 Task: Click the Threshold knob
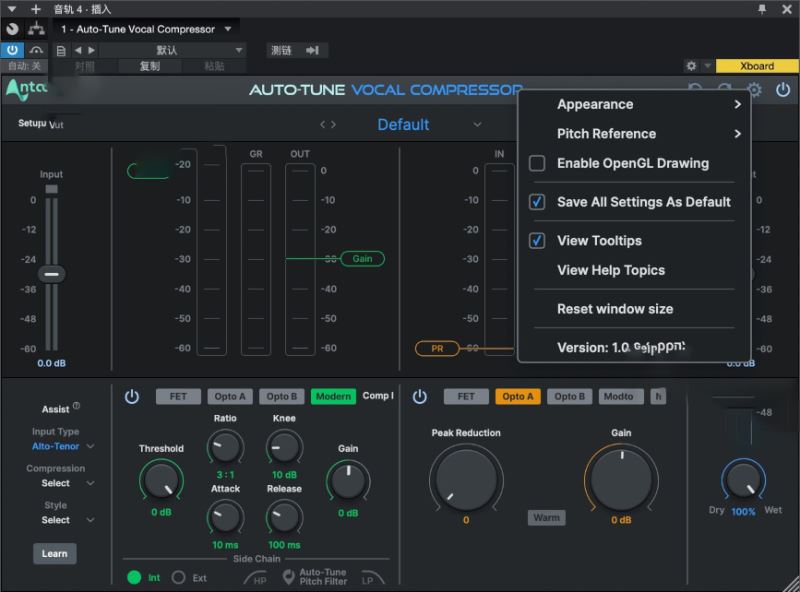(161, 481)
